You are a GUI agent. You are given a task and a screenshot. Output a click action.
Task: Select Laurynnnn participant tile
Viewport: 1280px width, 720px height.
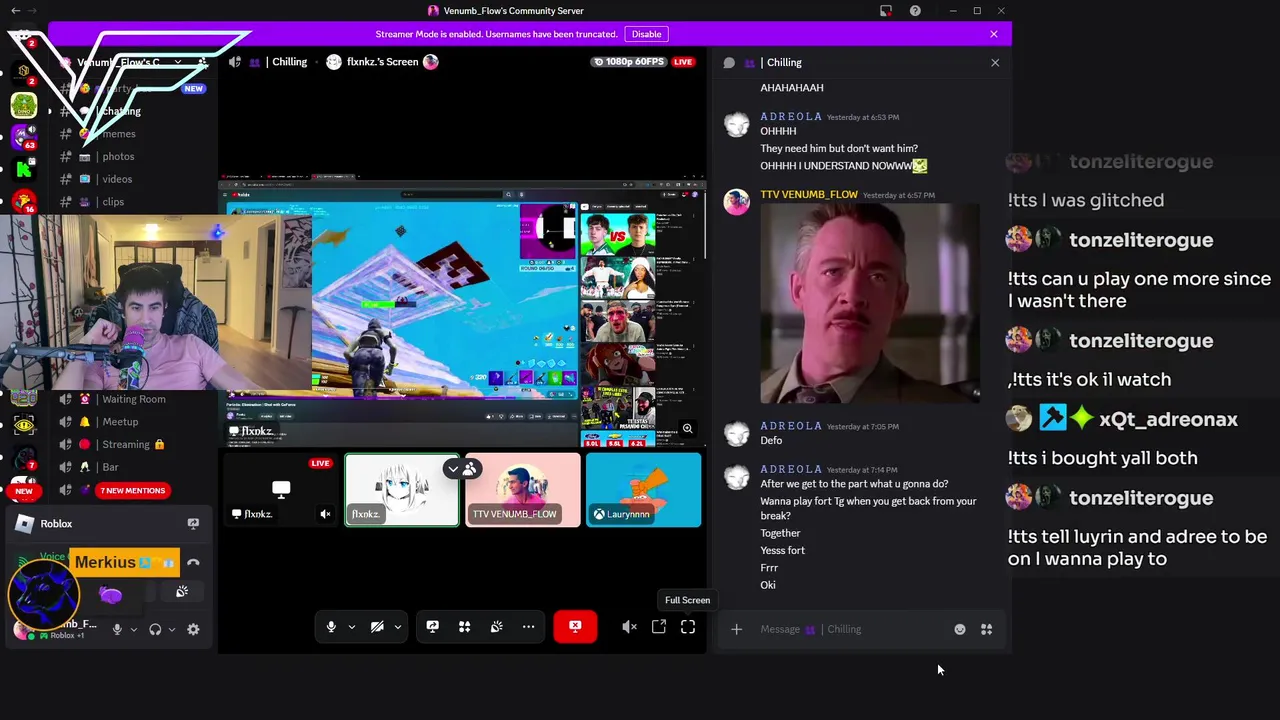point(643,490)
